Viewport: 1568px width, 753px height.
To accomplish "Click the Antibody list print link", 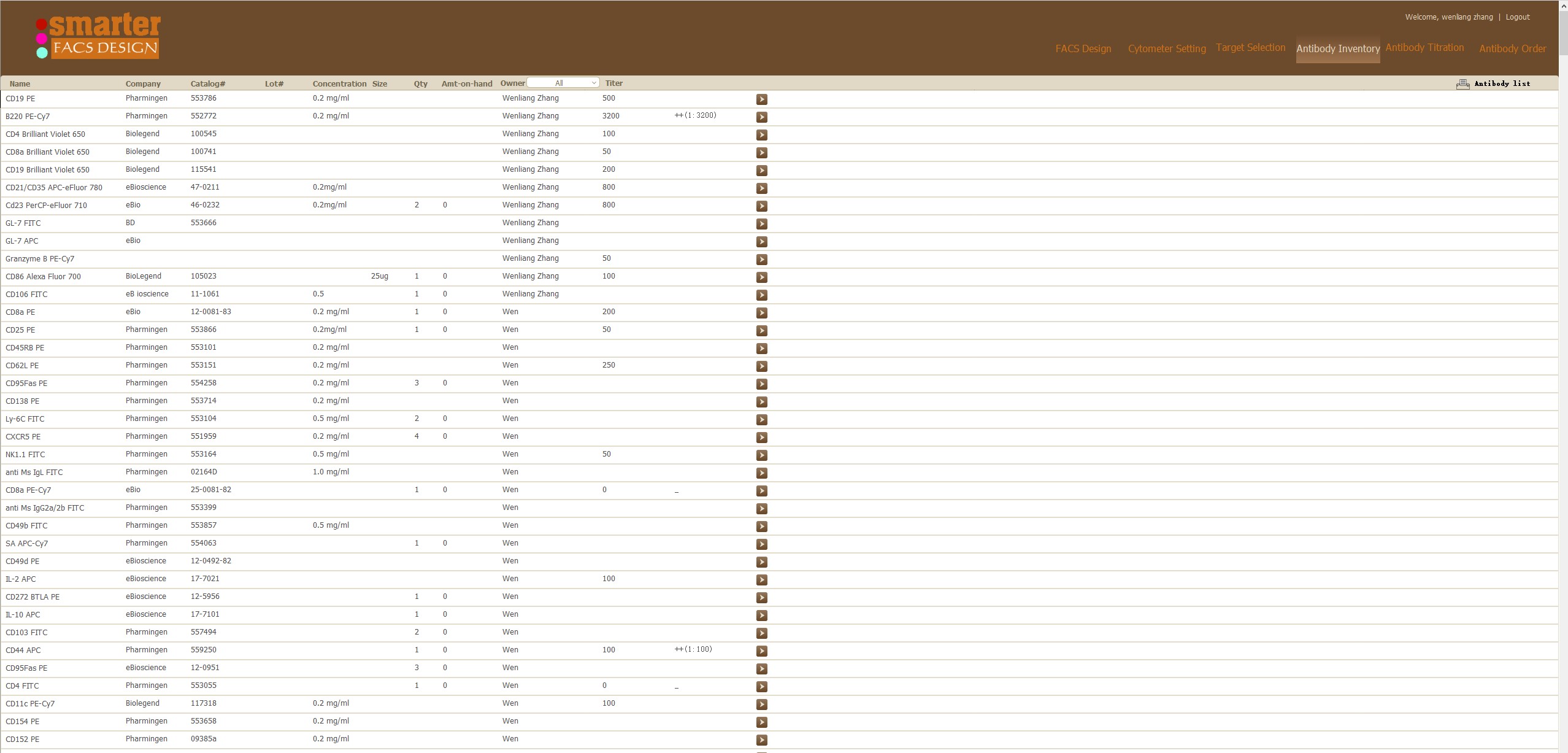I will pos(1502,83).
